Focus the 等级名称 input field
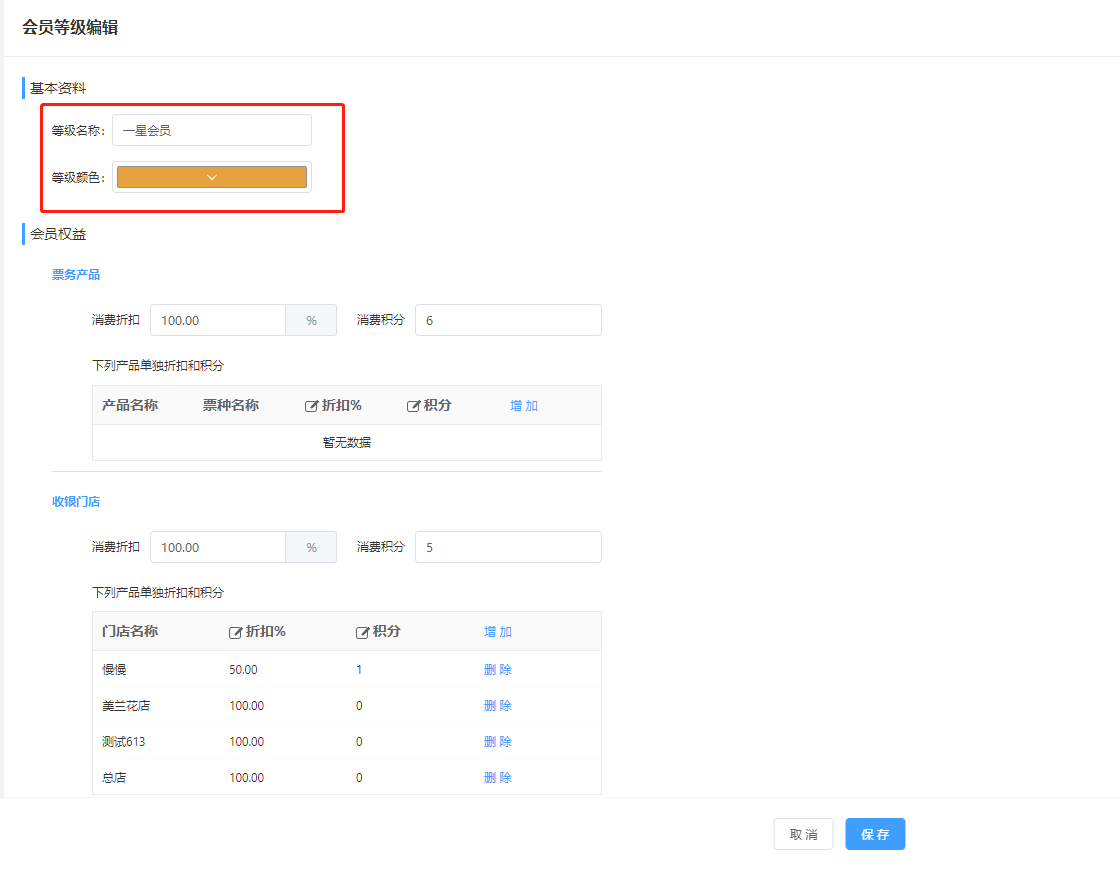 (212, 130)
